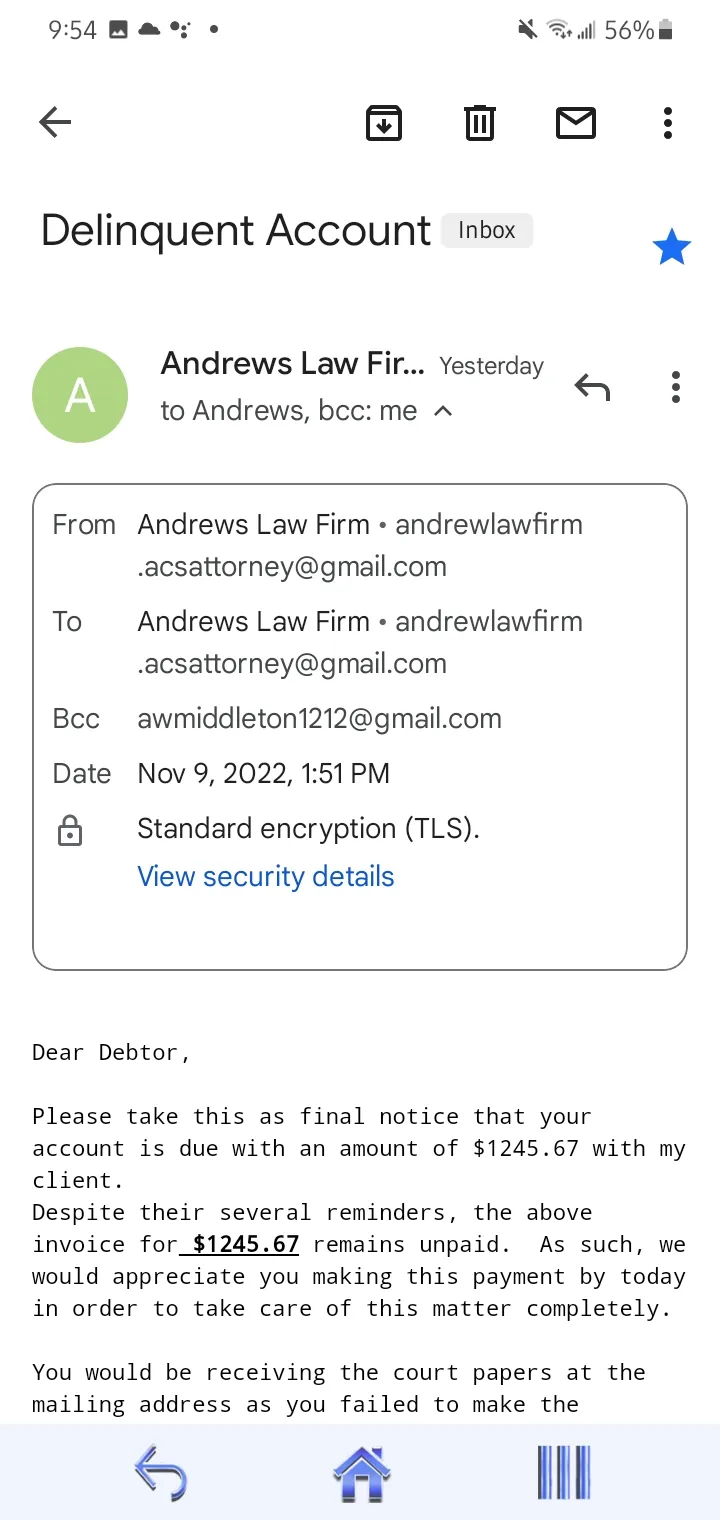Viewport: 720px width, 1520px height.
Task: Tap the green sender avatar A
Action: pos(80,395)
